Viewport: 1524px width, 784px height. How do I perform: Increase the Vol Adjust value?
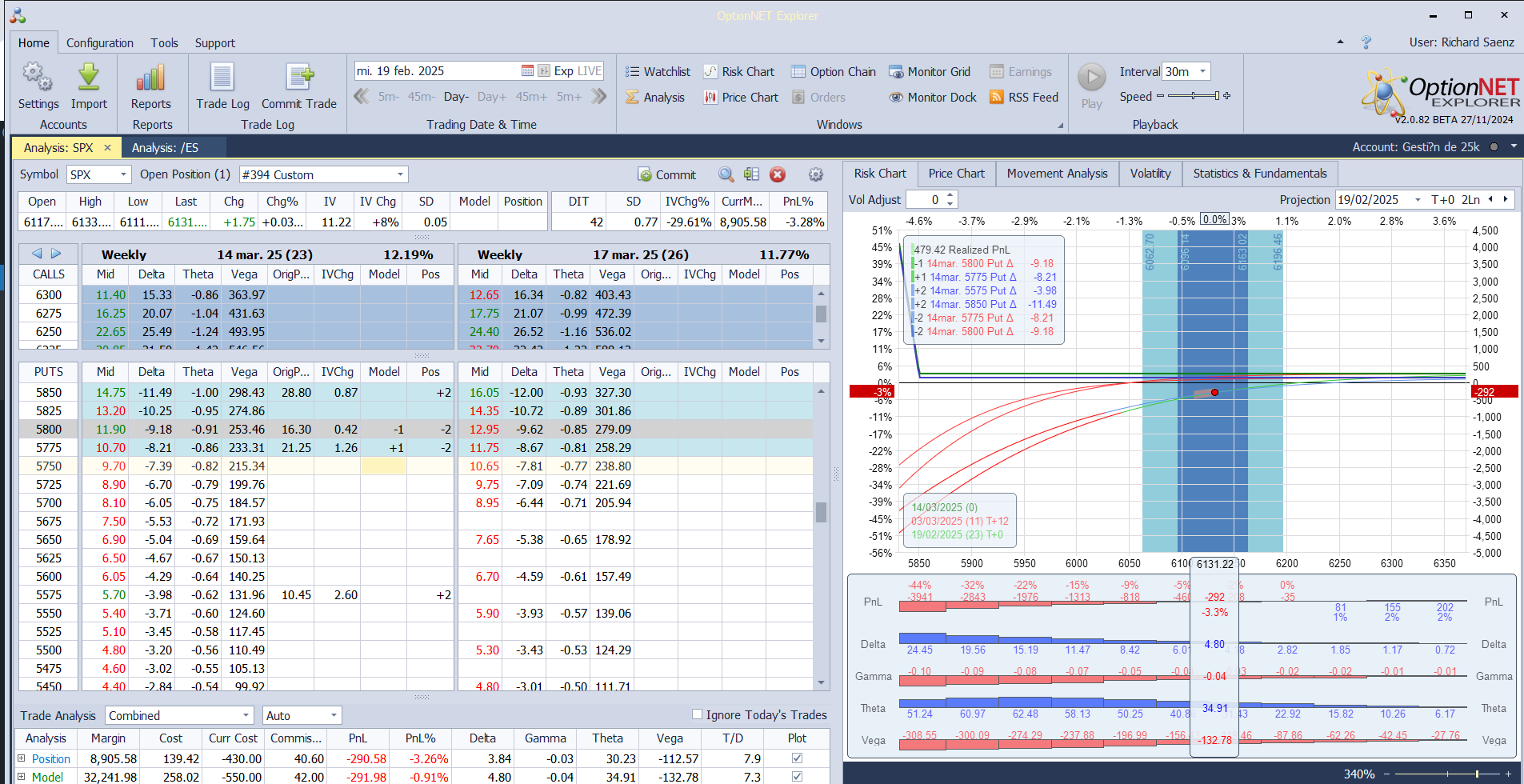tap(950, 195)
